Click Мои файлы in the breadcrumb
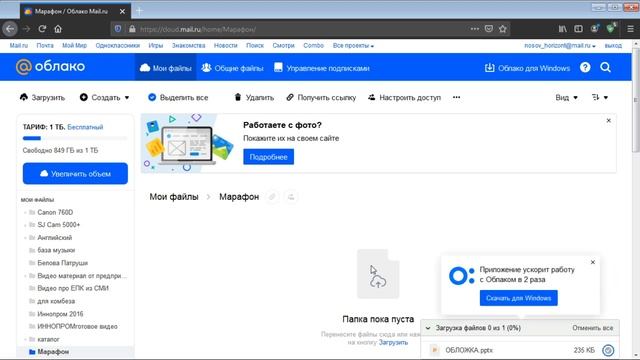640x360 pixels. [x=174, y=197]
